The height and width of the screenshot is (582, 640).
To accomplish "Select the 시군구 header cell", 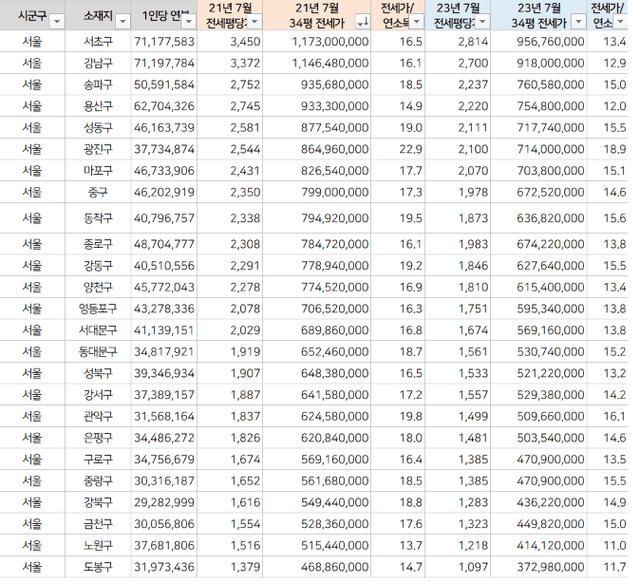I will (33, 15).
